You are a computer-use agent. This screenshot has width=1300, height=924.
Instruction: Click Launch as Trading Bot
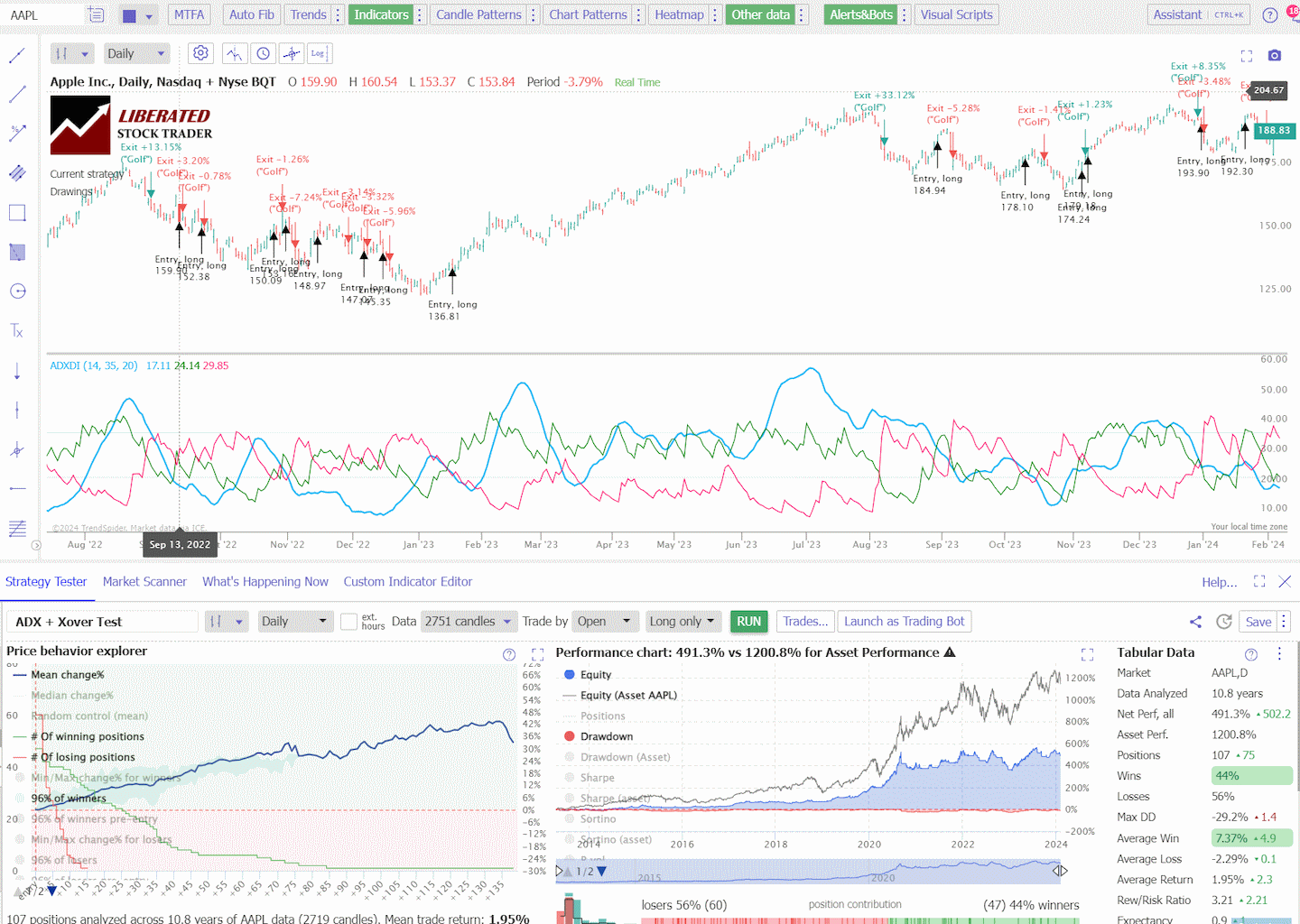pos(905,621)
